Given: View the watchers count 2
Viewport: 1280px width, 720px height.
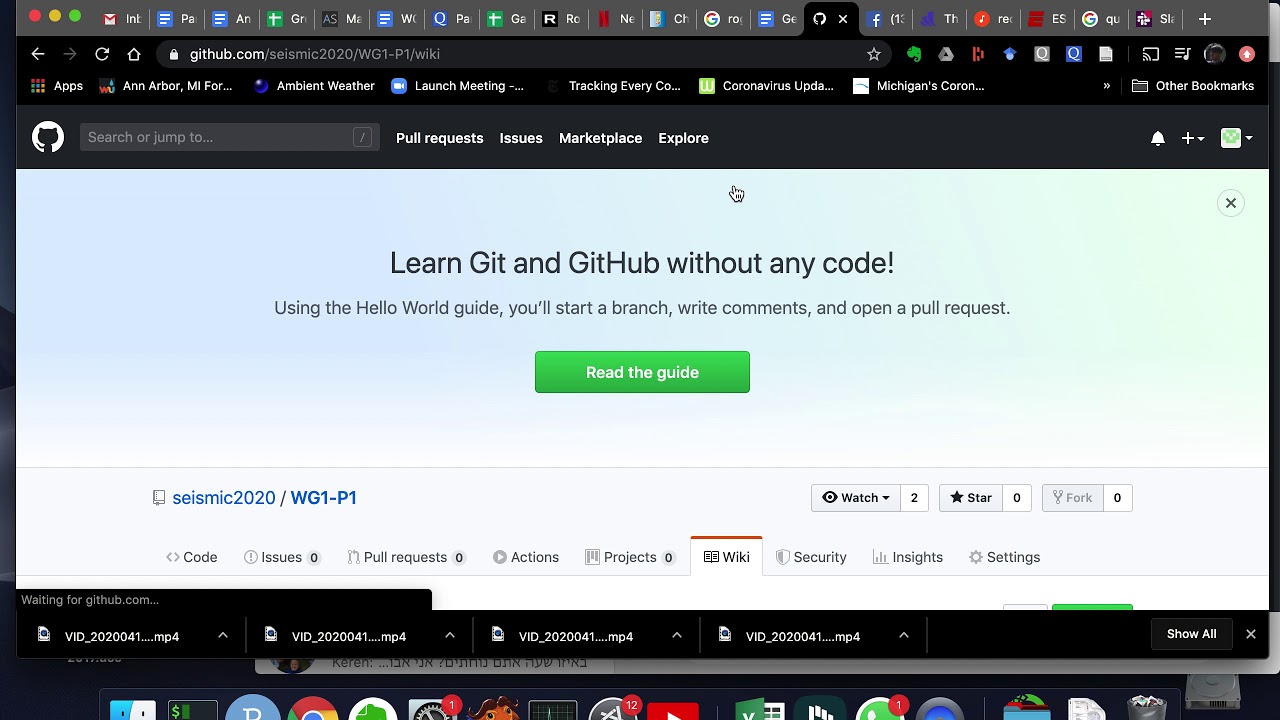Looking at the screenshot, I should click(x=913, y=497).
